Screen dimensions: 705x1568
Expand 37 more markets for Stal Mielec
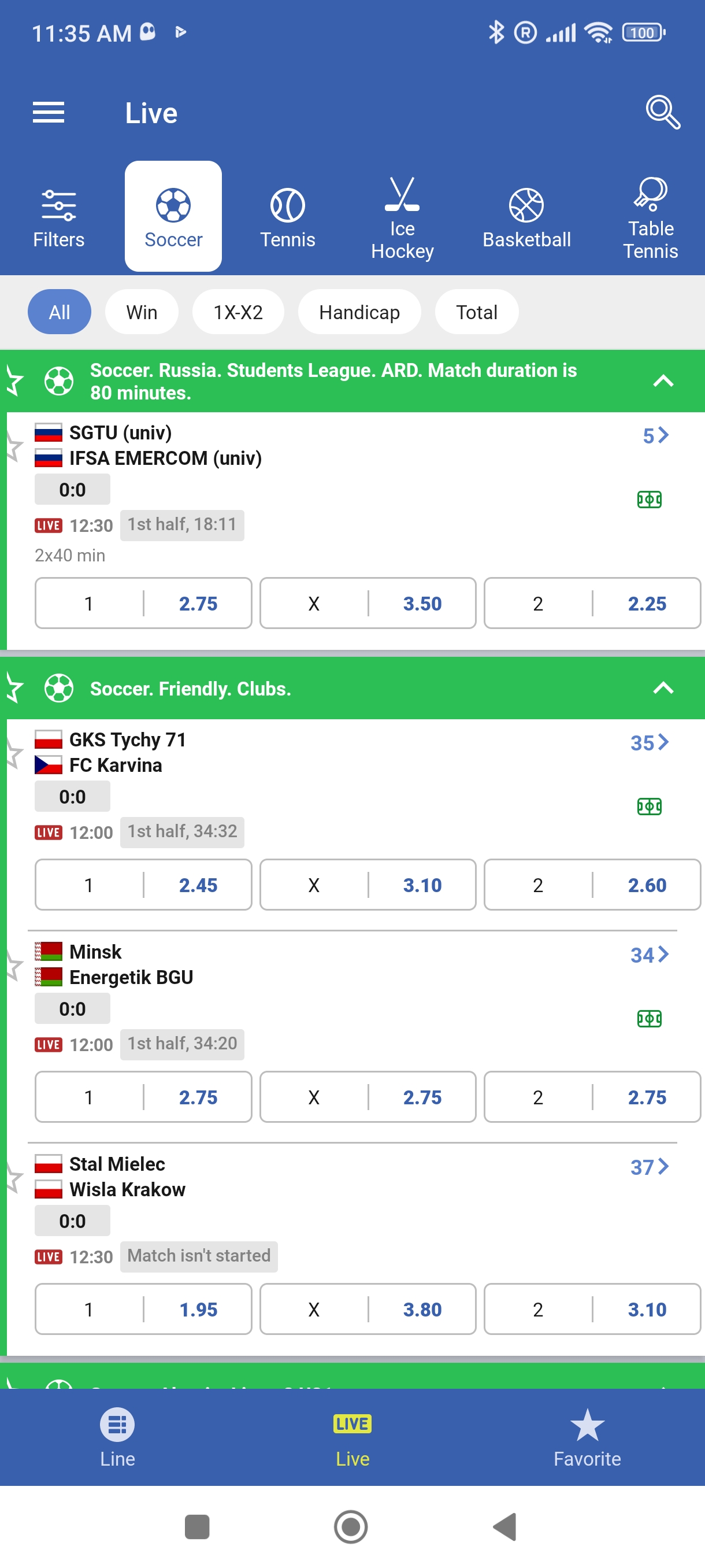[649, 1167]
